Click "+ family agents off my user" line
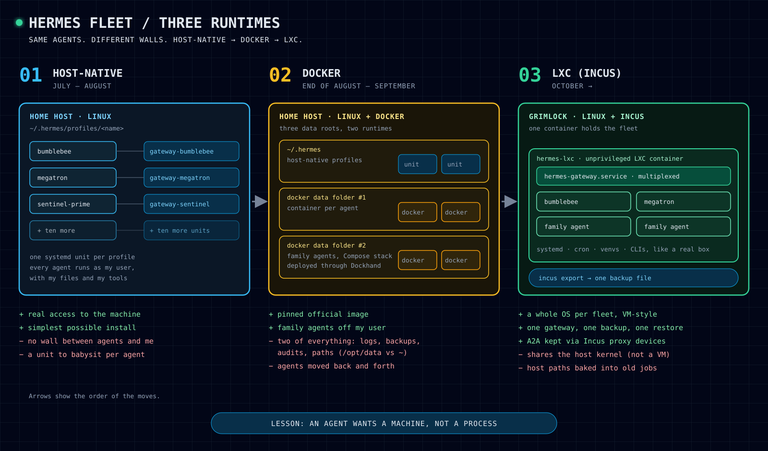The image size is (768, 451). [327, 328]
